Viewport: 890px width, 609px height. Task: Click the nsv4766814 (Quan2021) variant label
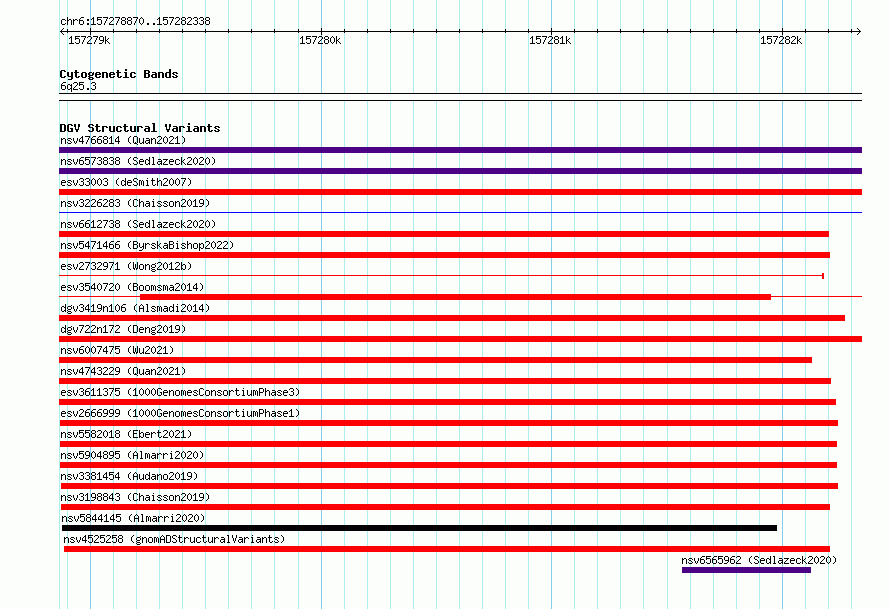[x=123, y=140]
